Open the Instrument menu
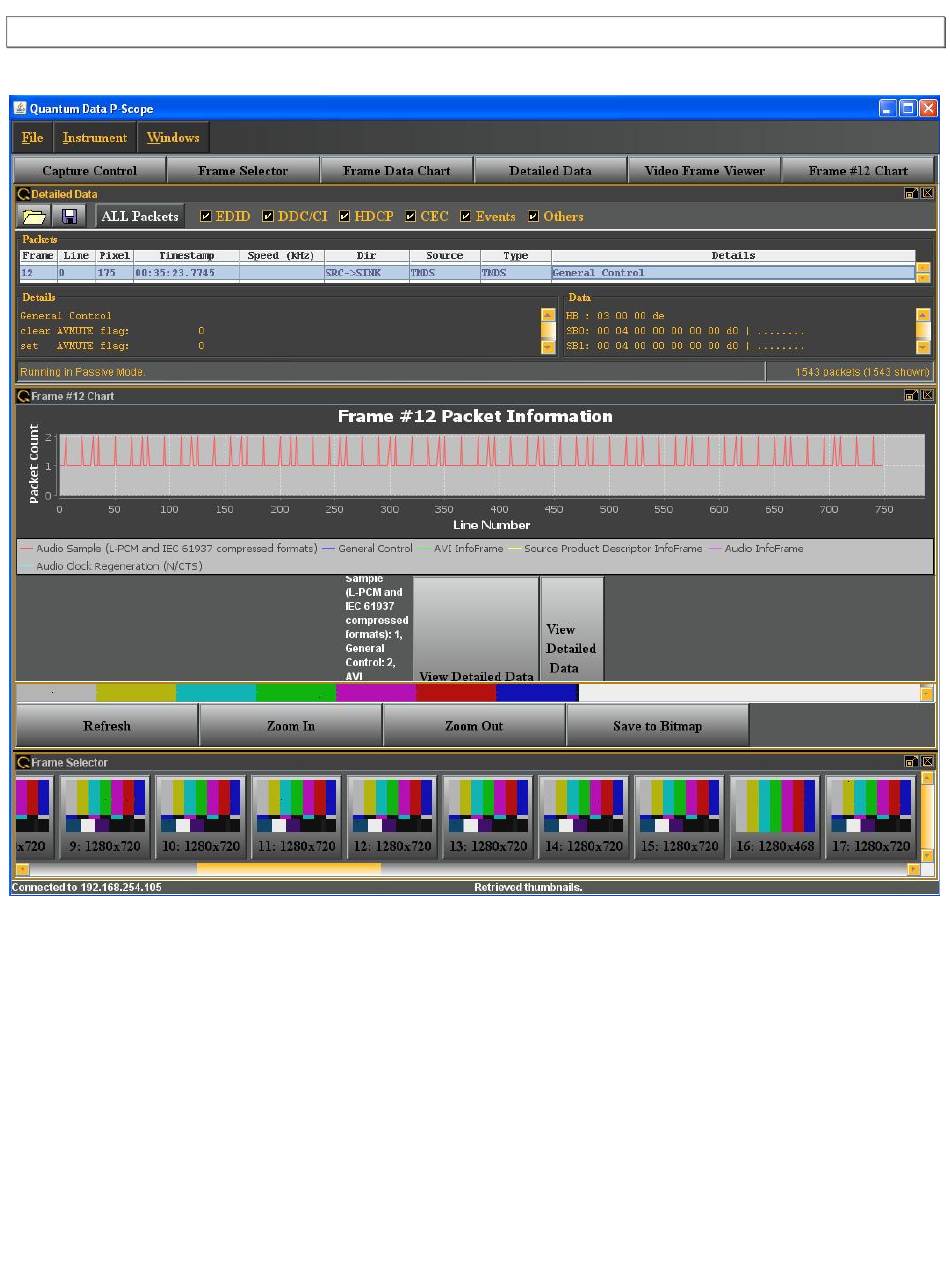 click(95, 138)
